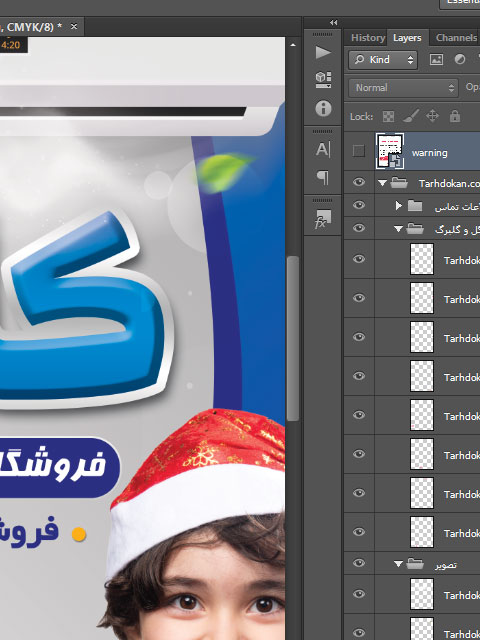Show the warning layer via visibility box
Screen dimensions: 480x640
coord(358,151)
